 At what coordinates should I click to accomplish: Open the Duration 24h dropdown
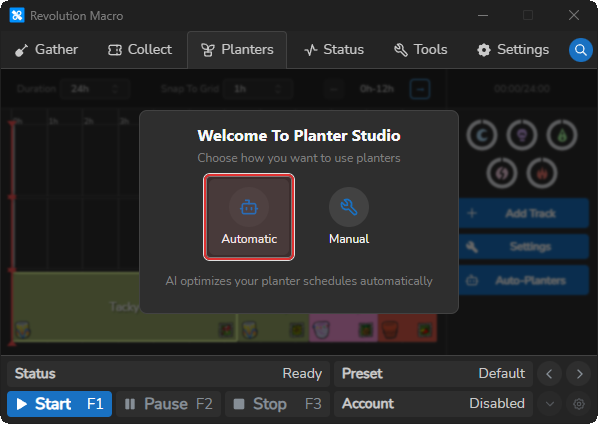[95, 89]
